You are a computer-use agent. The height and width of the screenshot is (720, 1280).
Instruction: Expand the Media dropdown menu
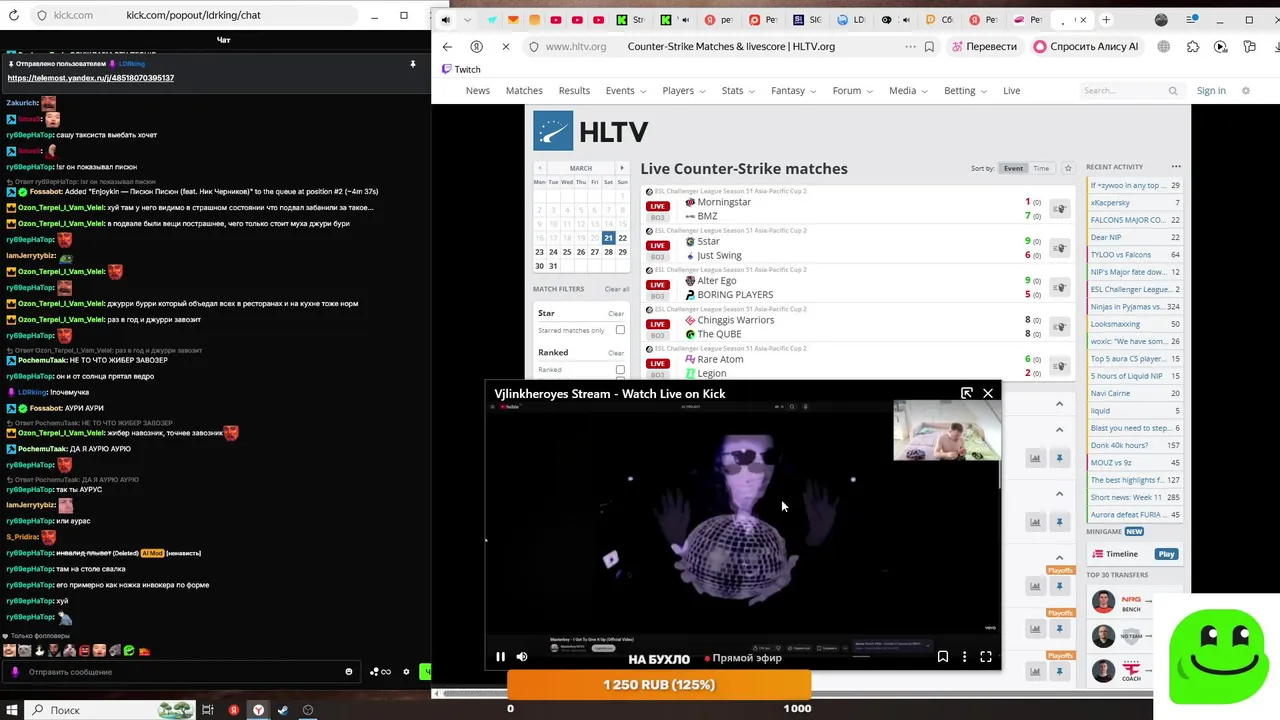pyautogui.click(x=909, y=90)
